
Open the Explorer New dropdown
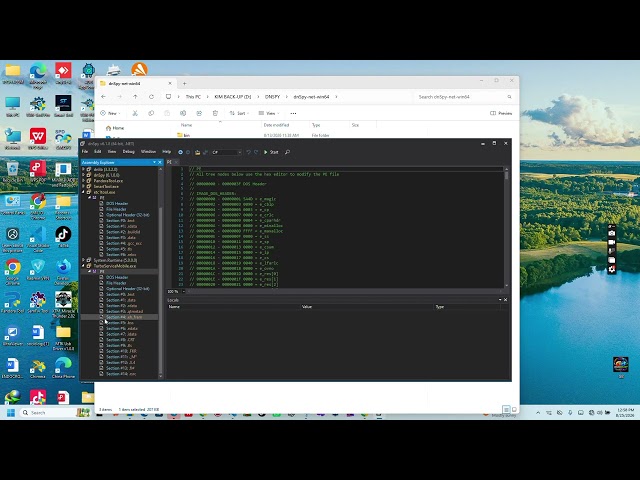111,113
